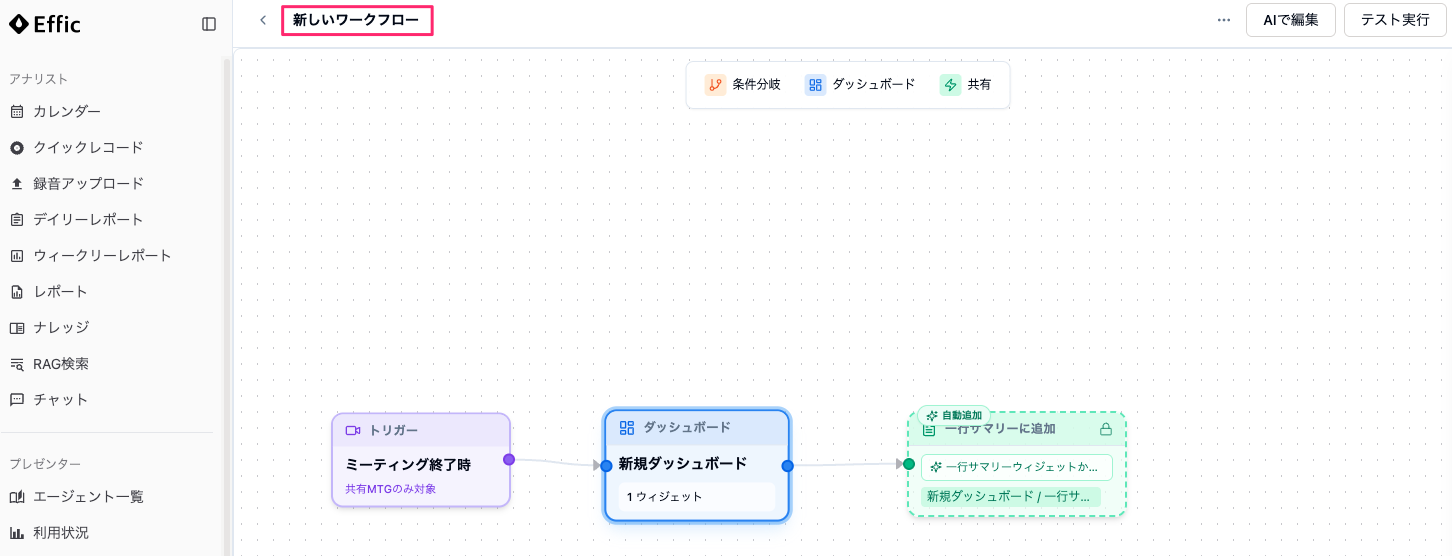Image resolution: width=1452 pixels, height=556 pixels.
Task: Click the grid icon of ダッシュボード palette item
Action: (815, 85)
